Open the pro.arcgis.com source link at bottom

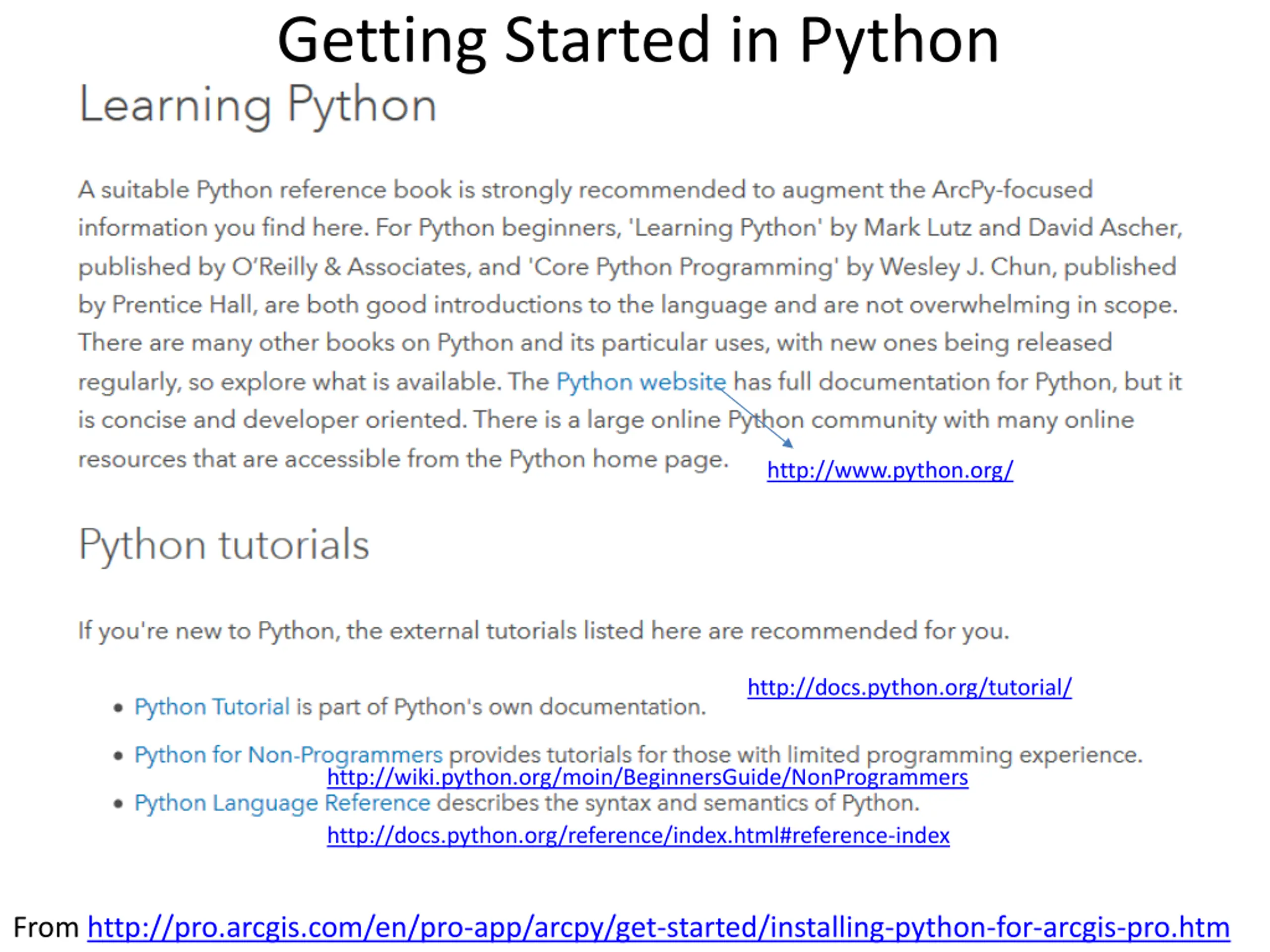click(x=658, y=928)
